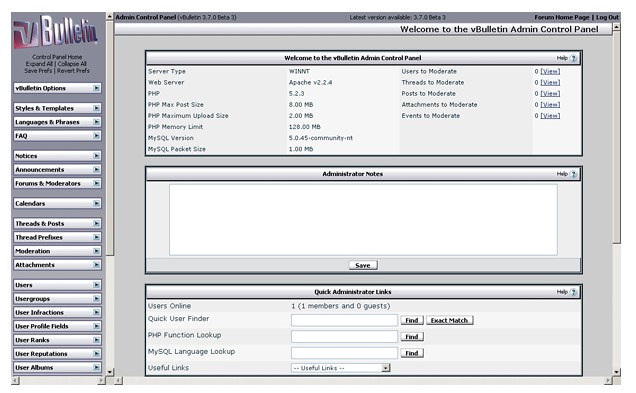This screenshot has height=393, width=636.
Task: Click main panel scrollbar up arrow
Action: (x=617, y=27)
